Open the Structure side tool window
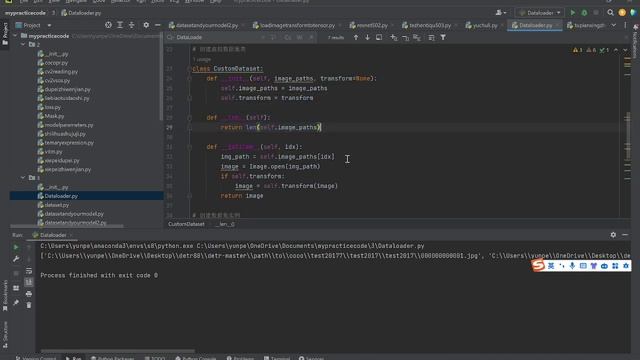 [x=5, y=335]
